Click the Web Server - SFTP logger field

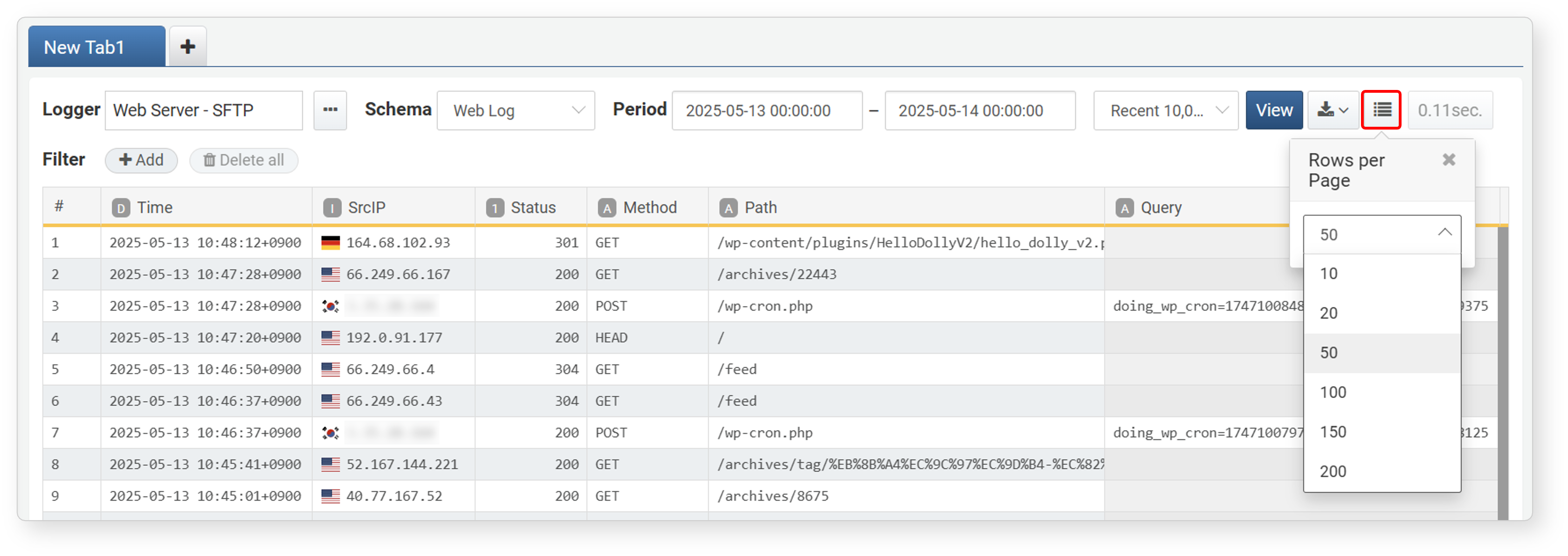[x=203, y=110]
